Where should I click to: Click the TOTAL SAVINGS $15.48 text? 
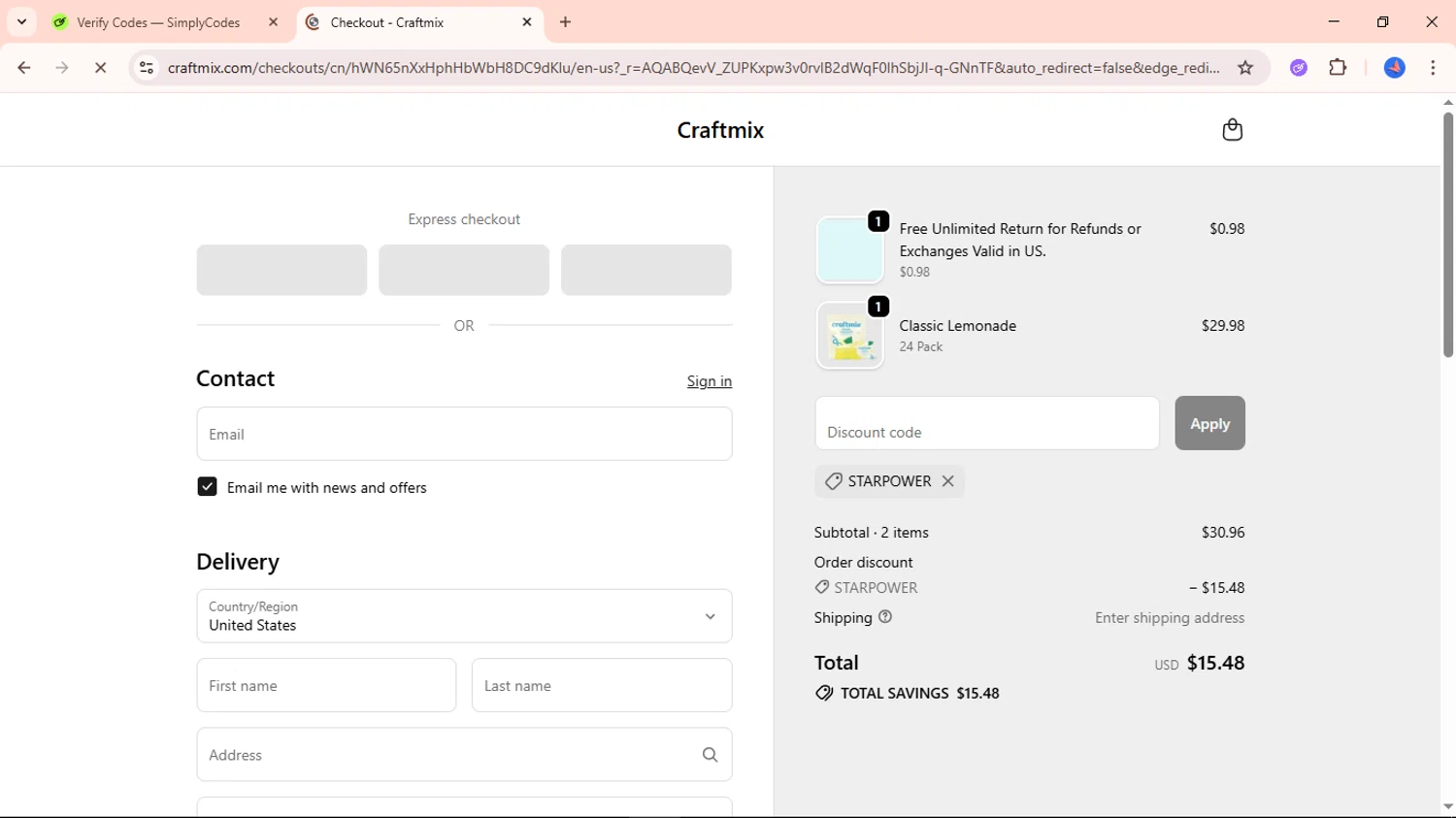919,694
